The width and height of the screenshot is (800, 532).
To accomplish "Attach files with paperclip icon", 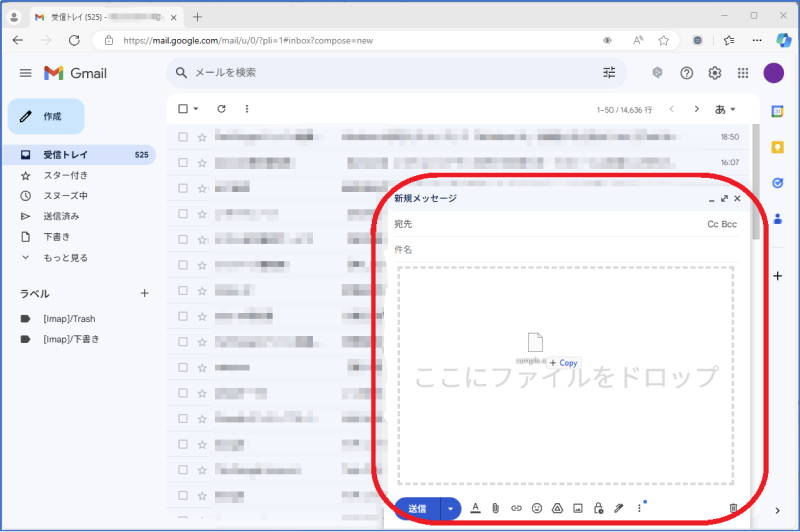I will point(495,508).
